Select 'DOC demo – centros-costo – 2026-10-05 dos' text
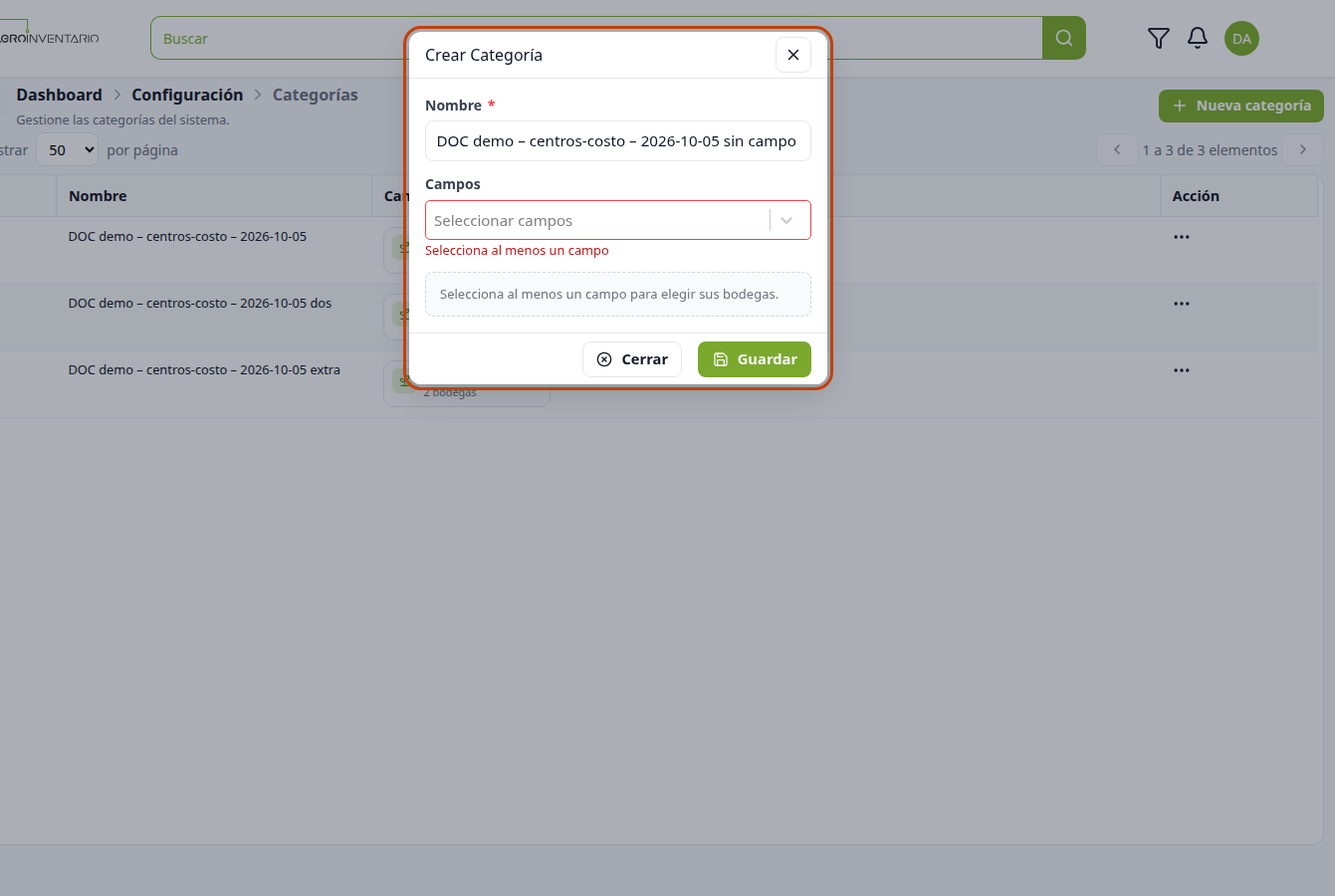The image size is (1335, 896). (200, 304)
